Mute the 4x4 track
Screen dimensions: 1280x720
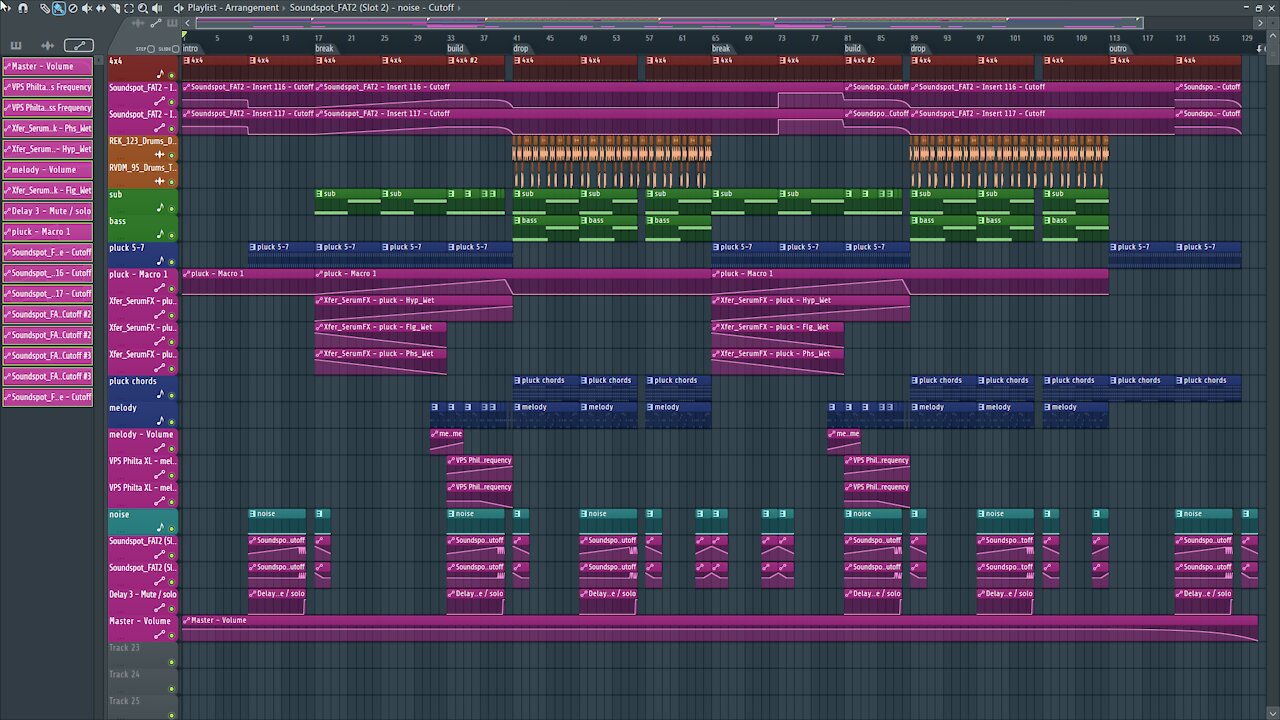[x=172, y=75]
